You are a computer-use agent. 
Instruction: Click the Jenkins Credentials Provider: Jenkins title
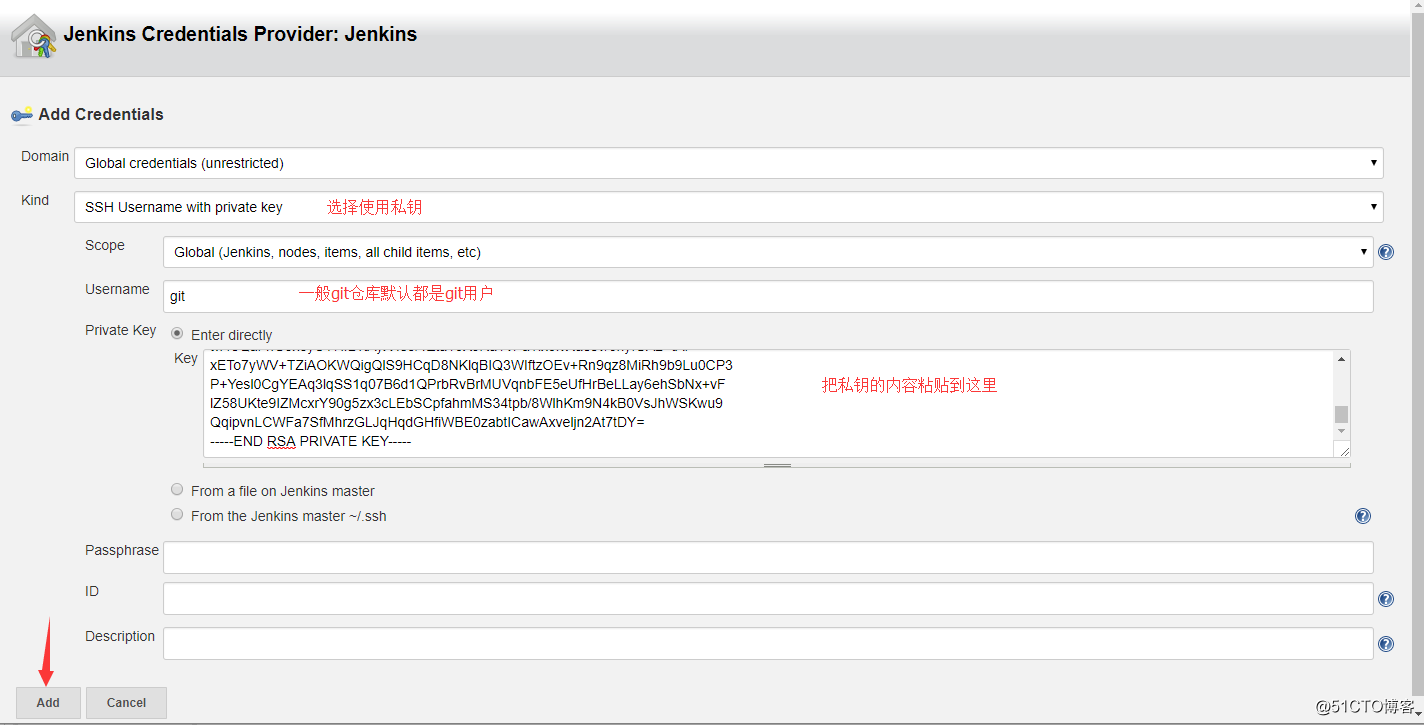click(x=240, y=34)
